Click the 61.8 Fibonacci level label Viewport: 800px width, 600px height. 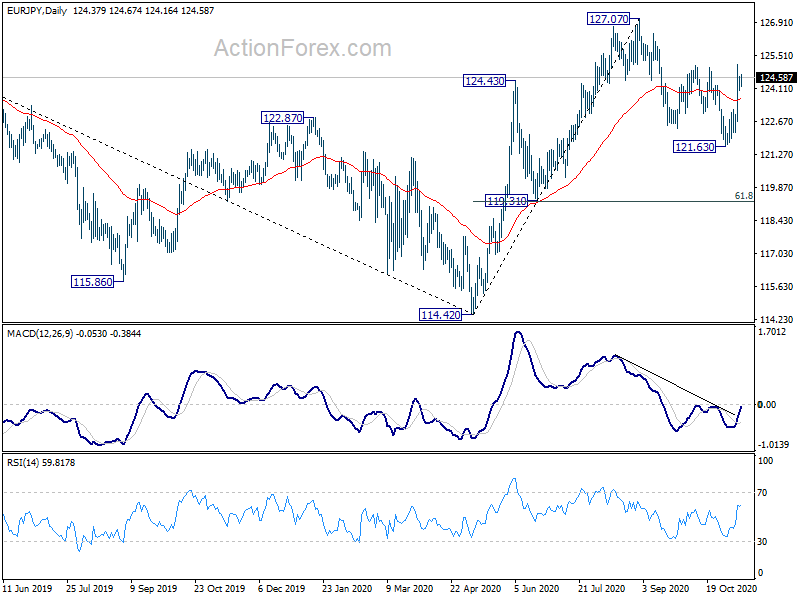[x=744, y=196]
